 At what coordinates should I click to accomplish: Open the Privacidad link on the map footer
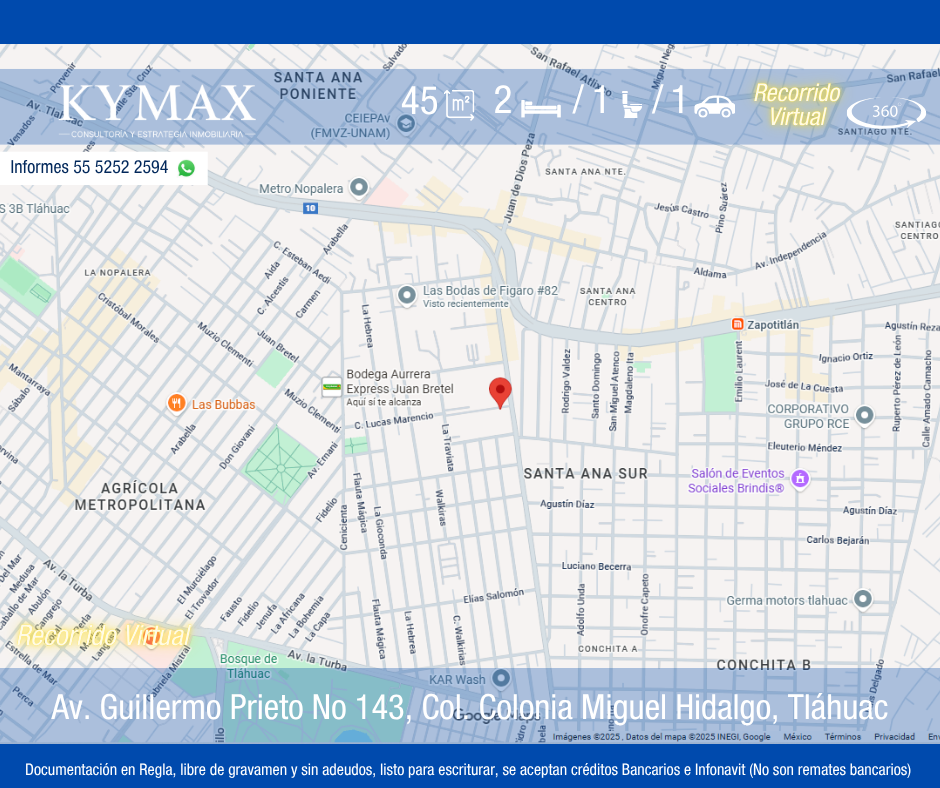[x=894, y=737]
